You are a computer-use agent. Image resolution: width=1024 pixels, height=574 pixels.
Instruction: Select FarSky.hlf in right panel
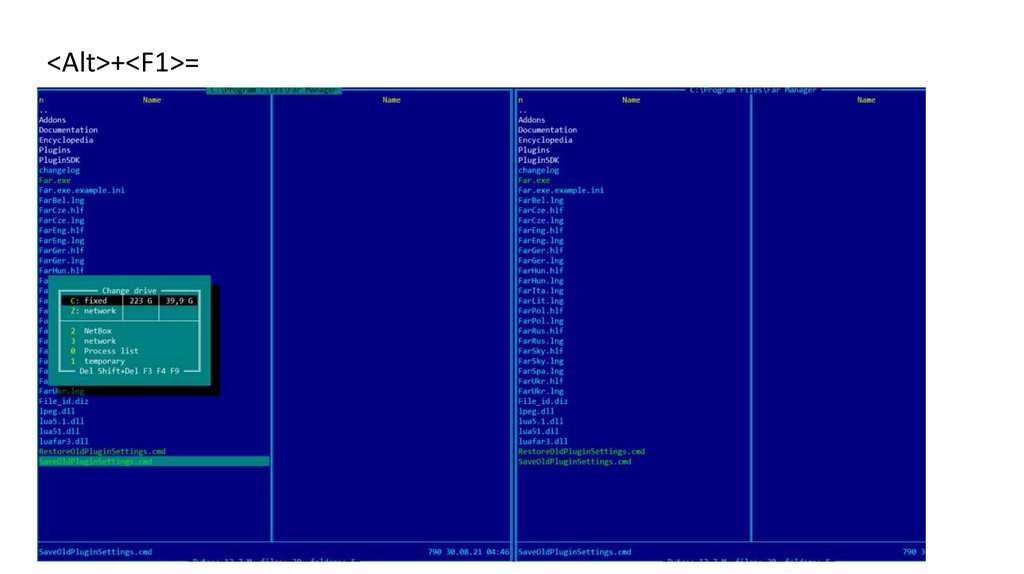pyautogui.click(x=541, y=351)
